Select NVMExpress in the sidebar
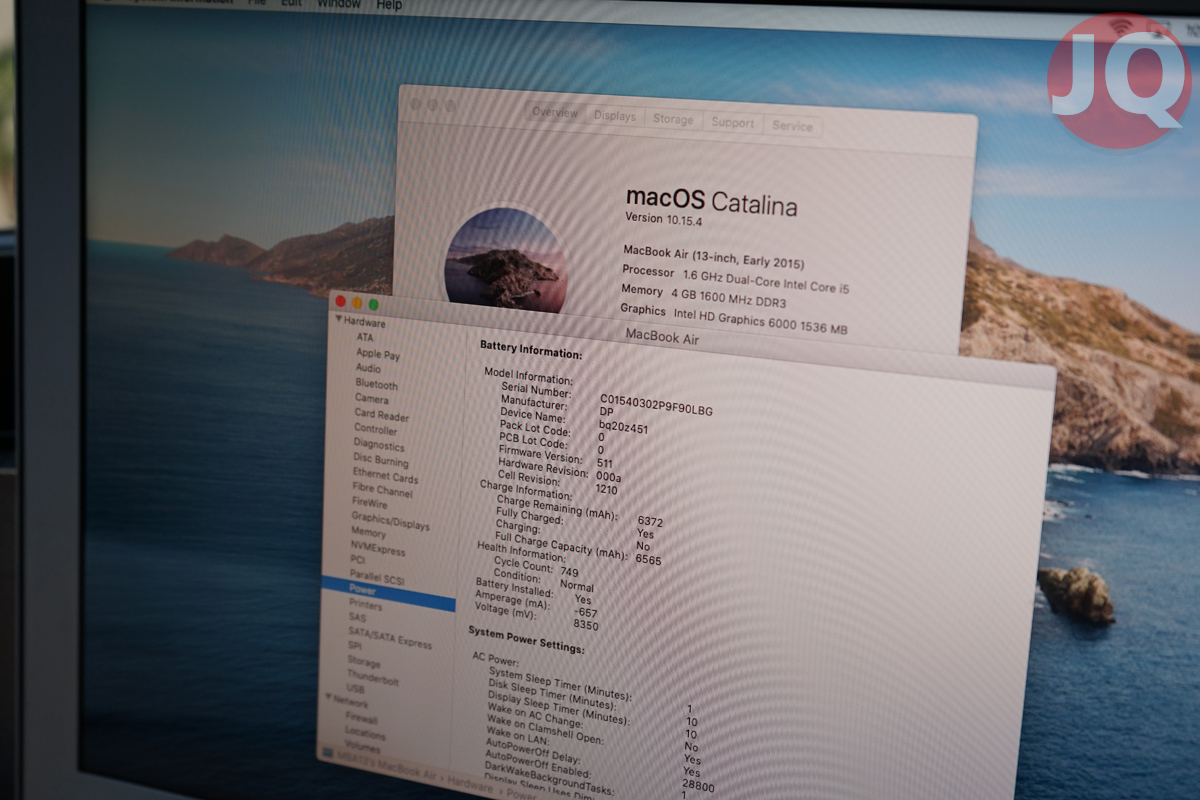1200x800 pixels. 377,548
